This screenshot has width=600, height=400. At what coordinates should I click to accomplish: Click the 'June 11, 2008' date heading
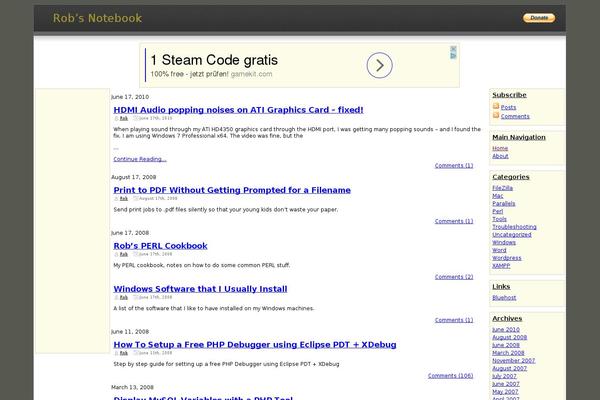[x=130, y=332]
